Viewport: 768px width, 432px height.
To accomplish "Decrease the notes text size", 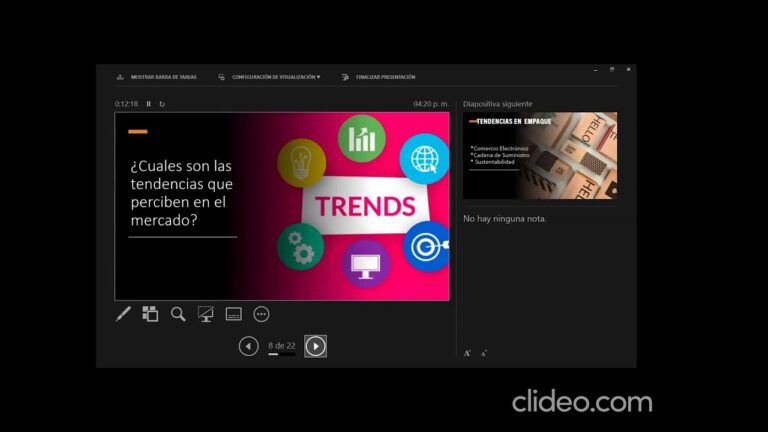I will click(483, 353).
